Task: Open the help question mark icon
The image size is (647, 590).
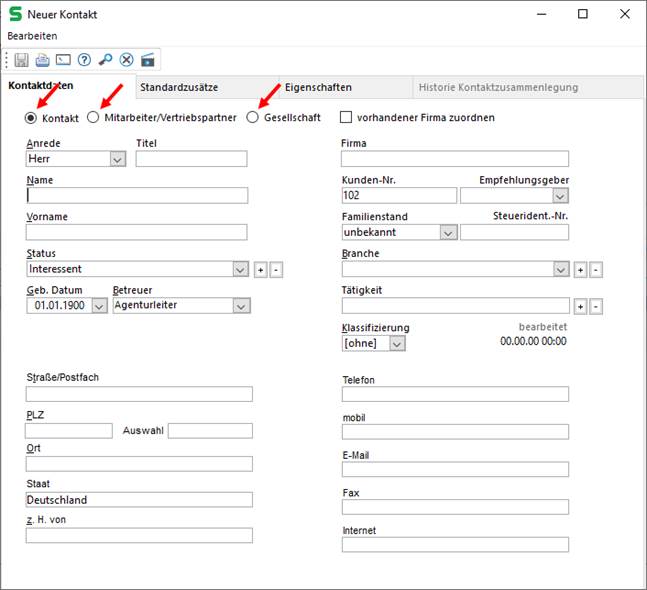Action: tap(84, 60)
